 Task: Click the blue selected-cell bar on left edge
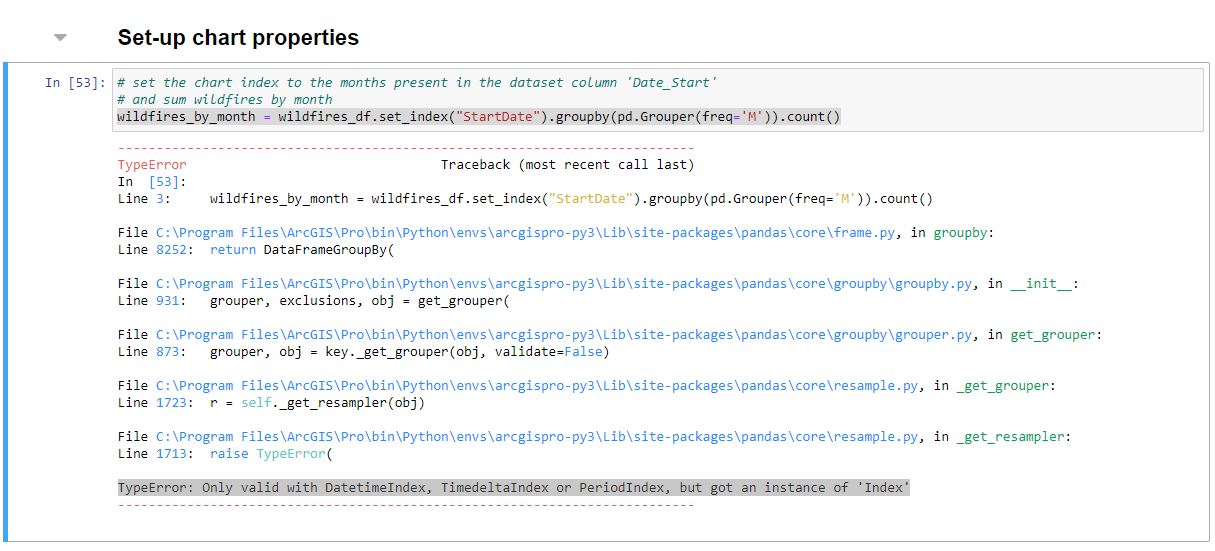[6, 300]
